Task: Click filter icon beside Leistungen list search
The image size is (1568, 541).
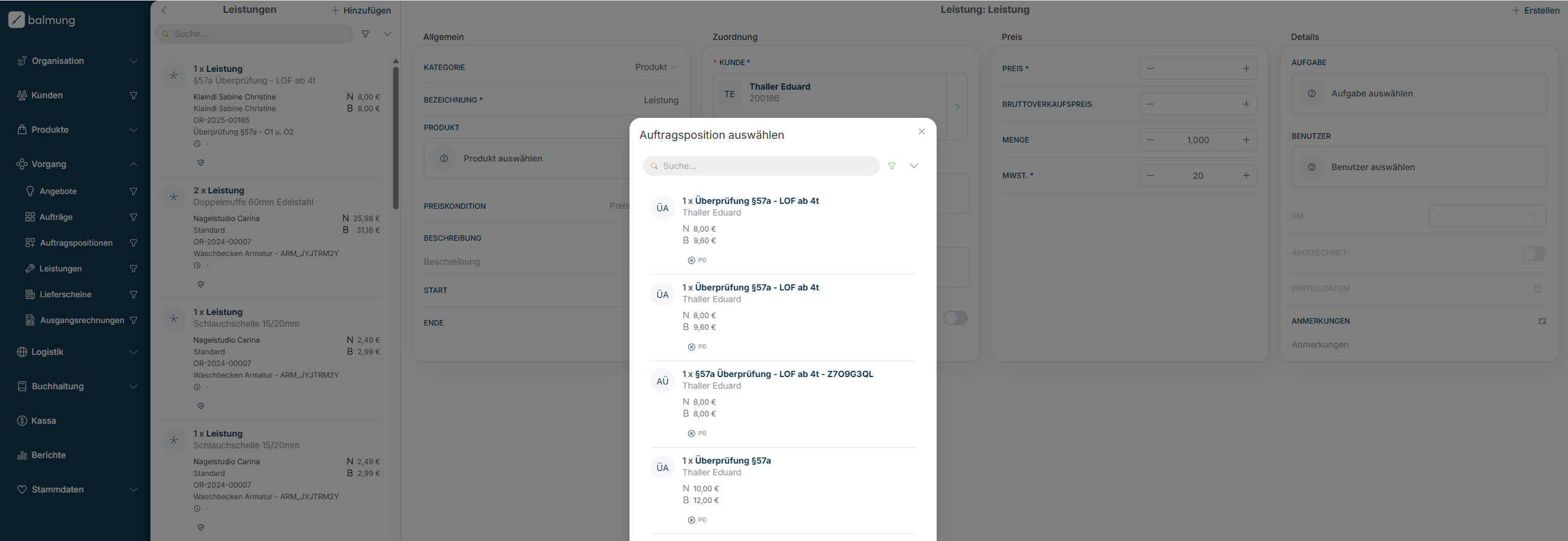Action: coord(365,34)
